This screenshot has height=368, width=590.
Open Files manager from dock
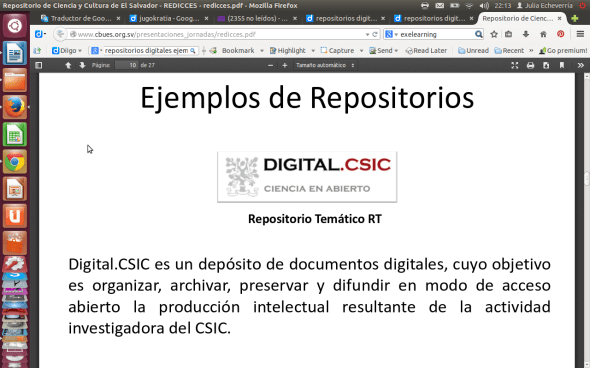point(15,80)
